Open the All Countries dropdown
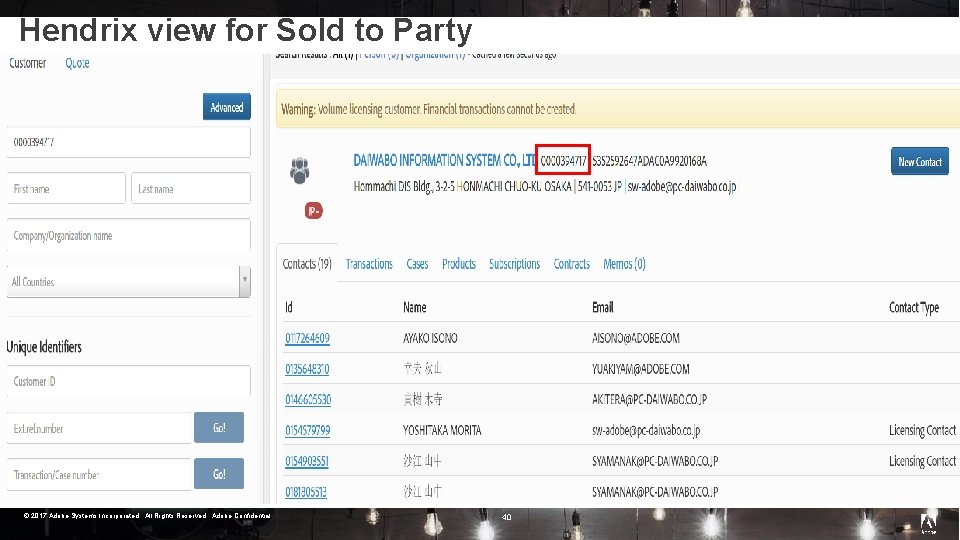 (129, 282)
